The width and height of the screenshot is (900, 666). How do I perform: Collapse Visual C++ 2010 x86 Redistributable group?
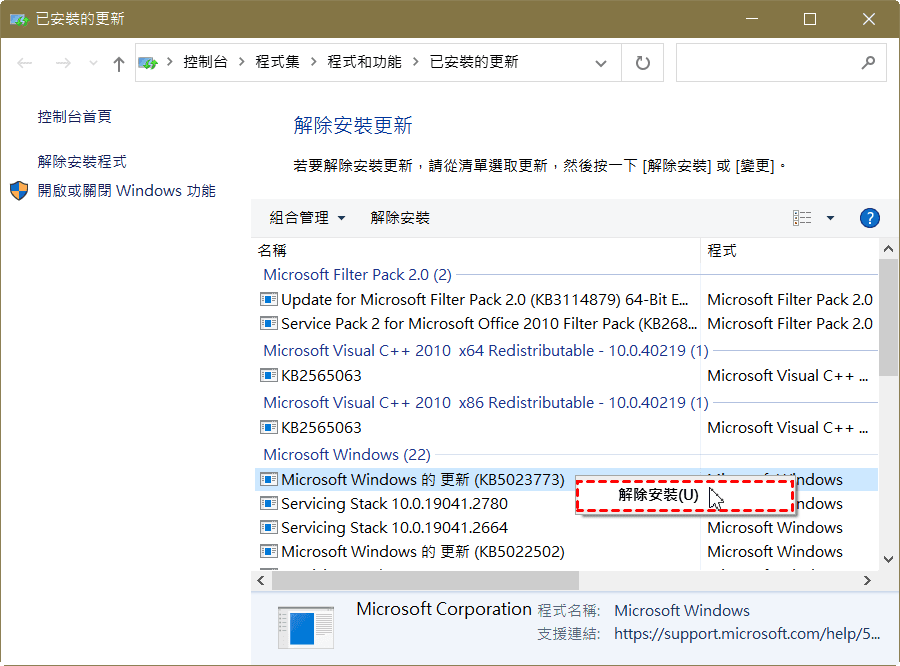[486, 402]
